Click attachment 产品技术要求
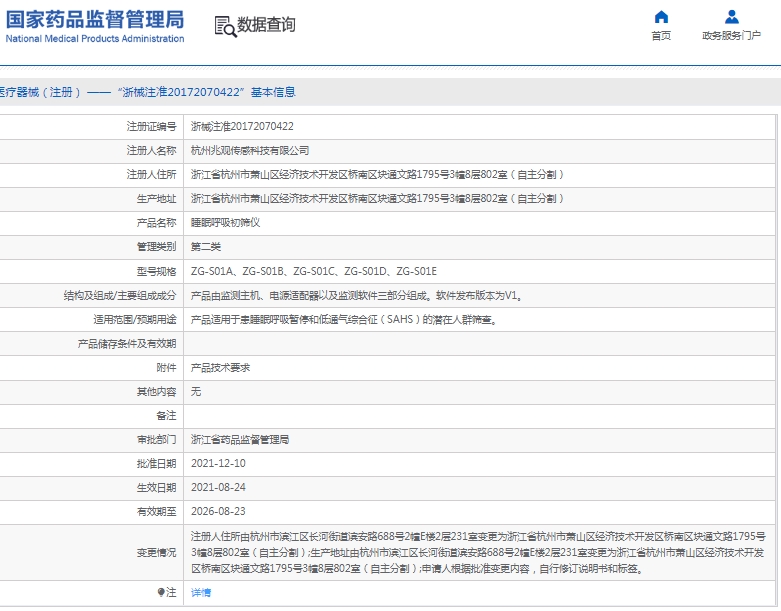Image resolution: width=781 pixels, height=611 pixels. click(x=220, y=367)
